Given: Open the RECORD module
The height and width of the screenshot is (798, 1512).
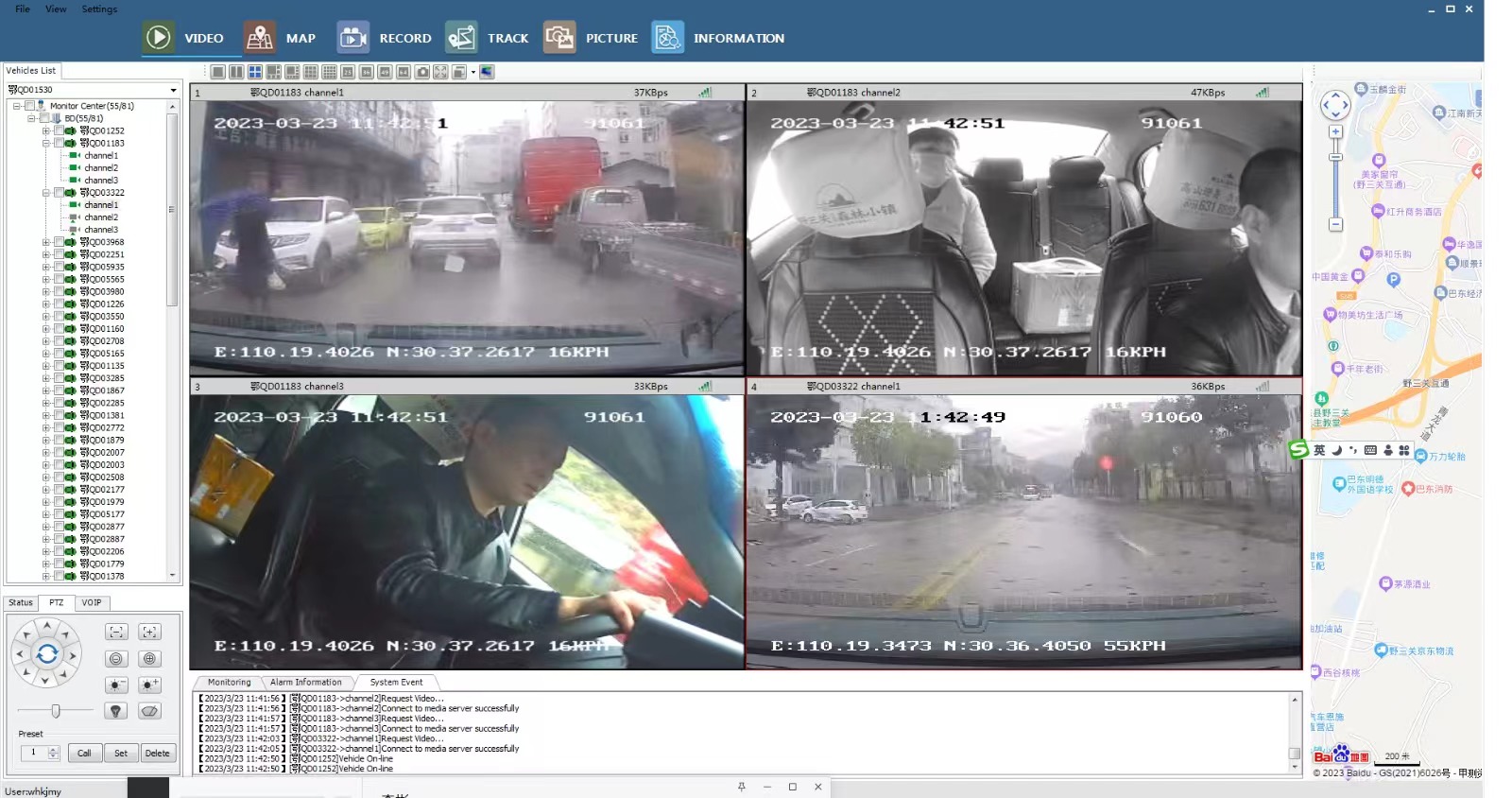Looking at the screenshot, I should (x=385, y=38).
